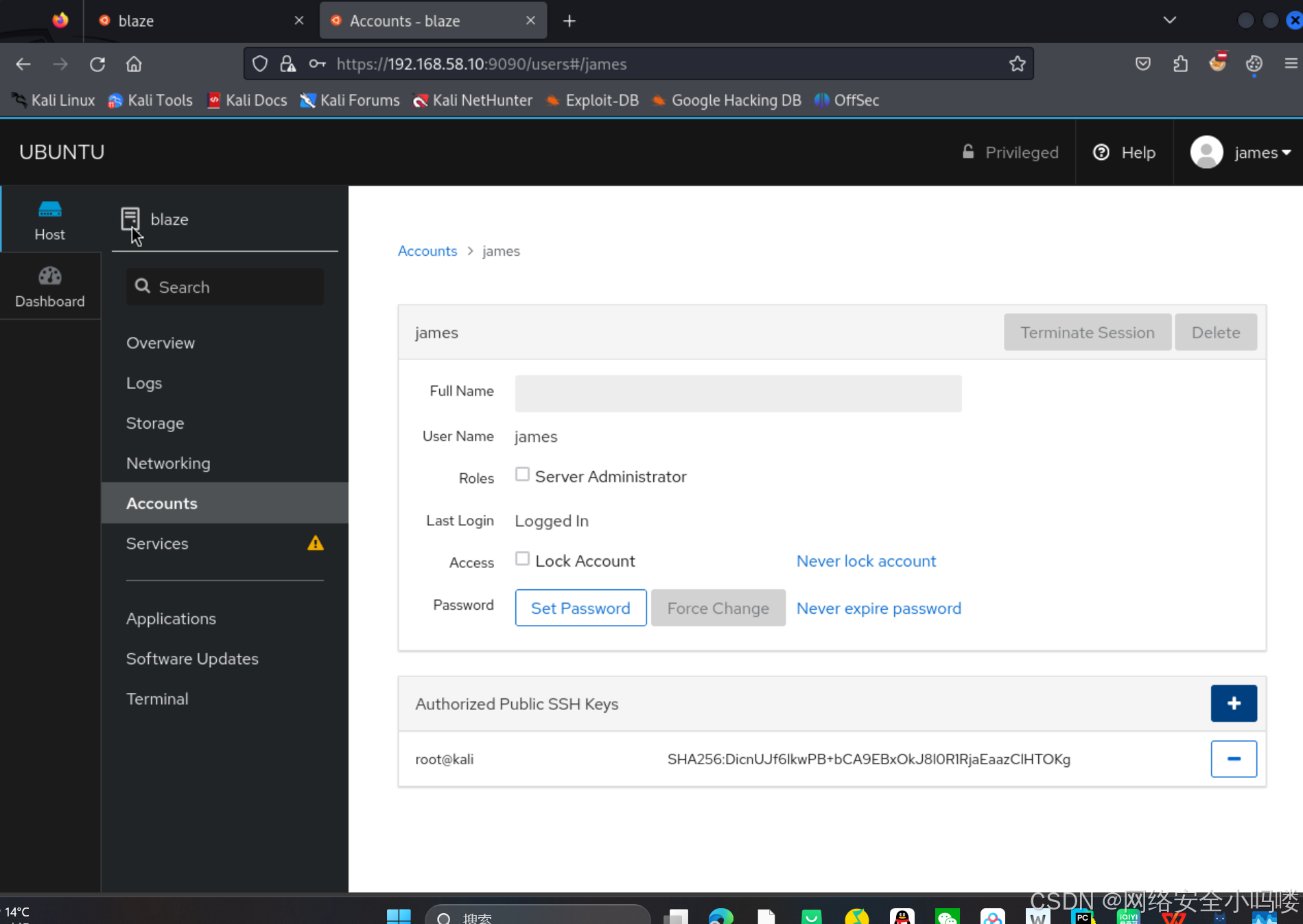Click the tracking protection shield icon
This screenshot has width=1303, height=924.
point(259,64)
